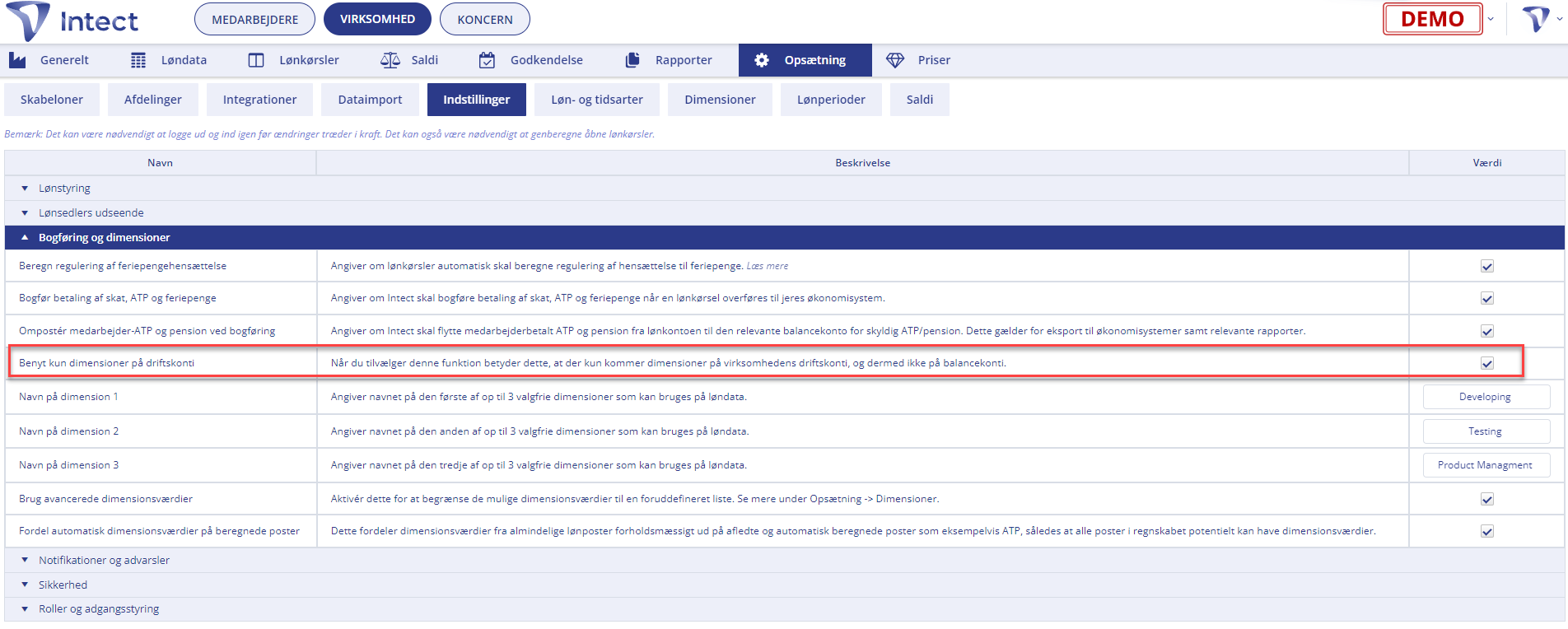Open dropdown arrow beside profile logo

click(x=1559, y=19)
